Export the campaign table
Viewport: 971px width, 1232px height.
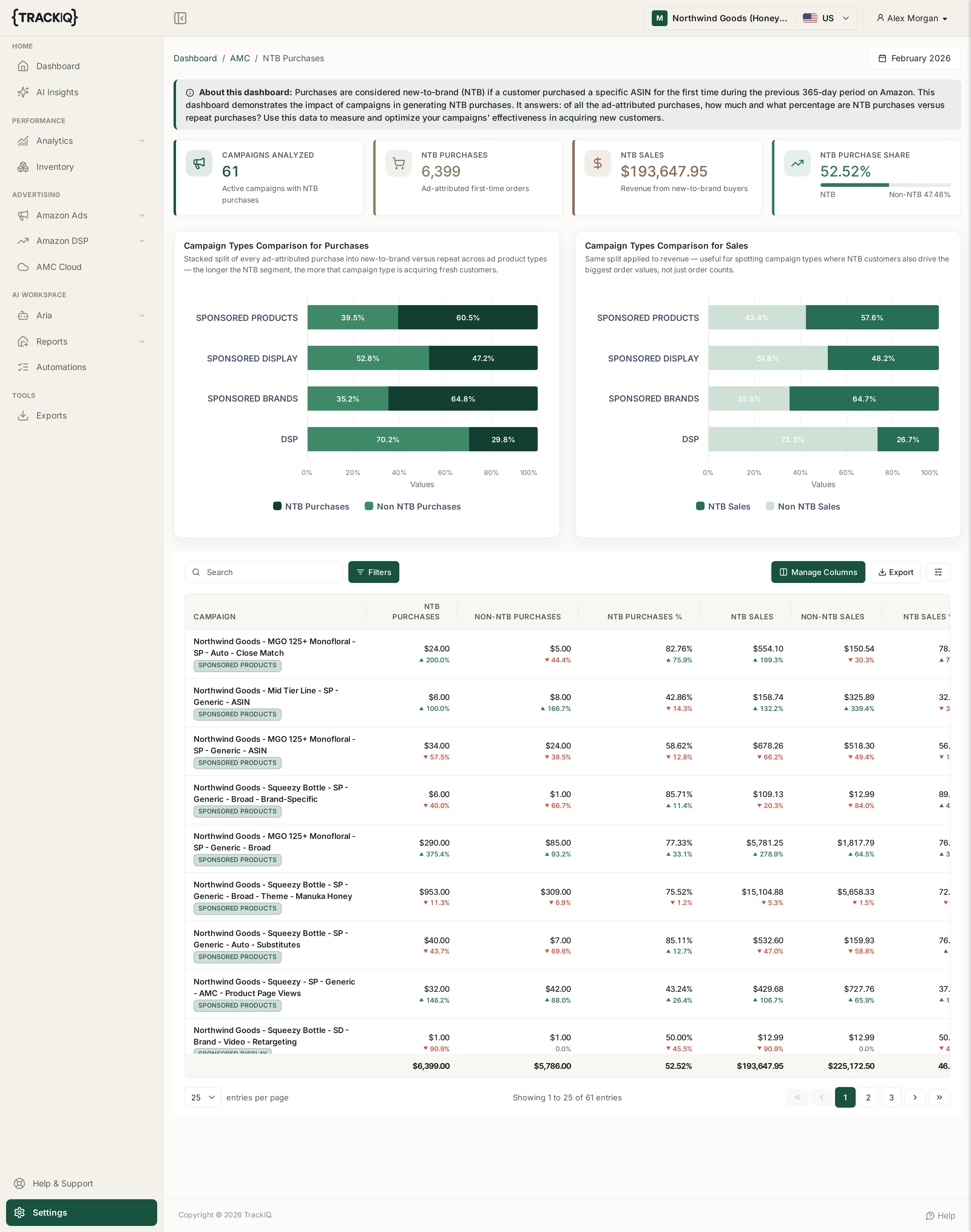coord(895,572)
